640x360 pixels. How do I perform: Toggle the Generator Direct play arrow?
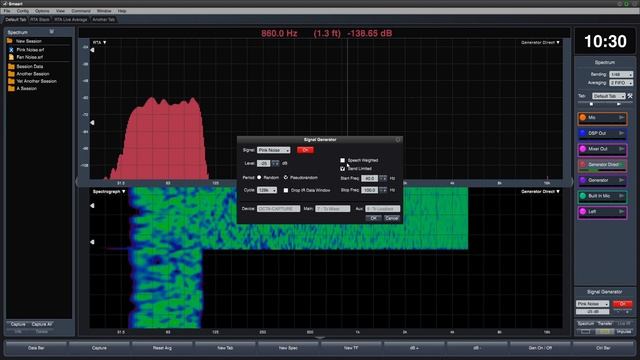tap(621, 164)
